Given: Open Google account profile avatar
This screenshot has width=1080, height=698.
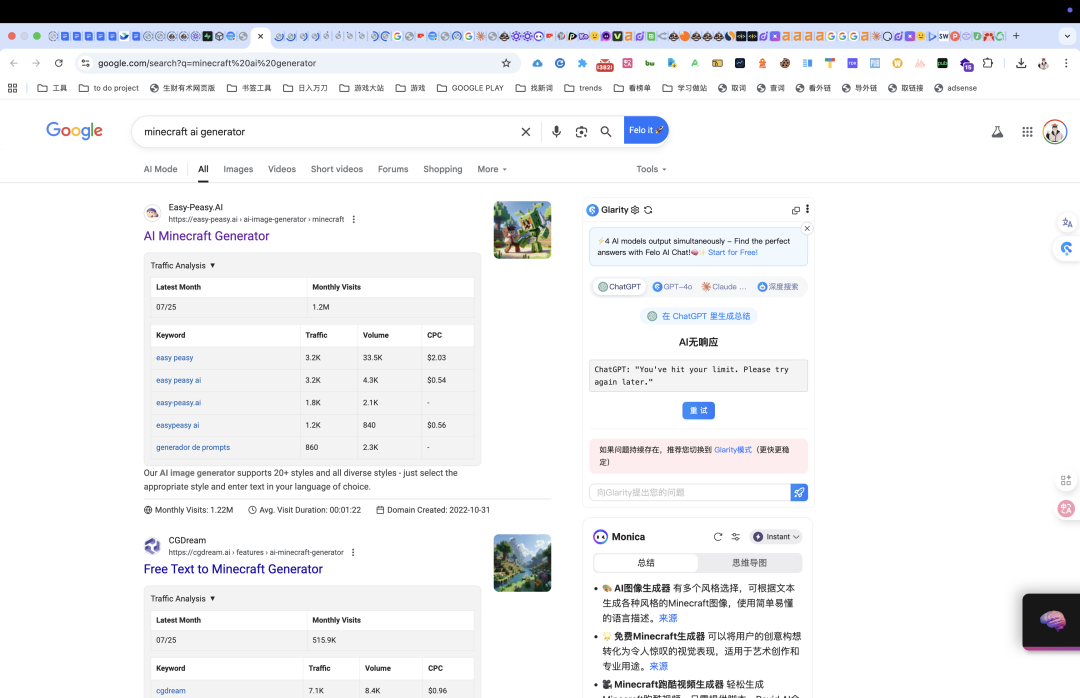Looking at the screenshot, I should point(1055,132).
